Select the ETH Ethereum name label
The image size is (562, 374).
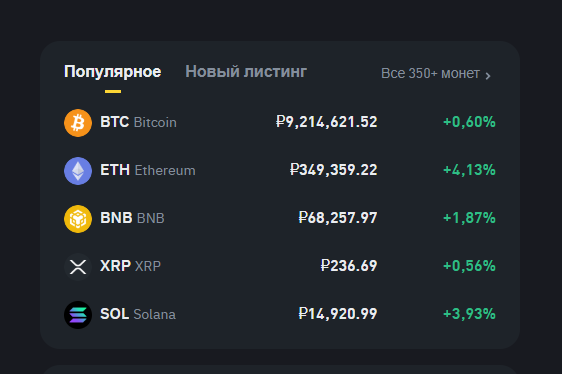tap(148, 170)
